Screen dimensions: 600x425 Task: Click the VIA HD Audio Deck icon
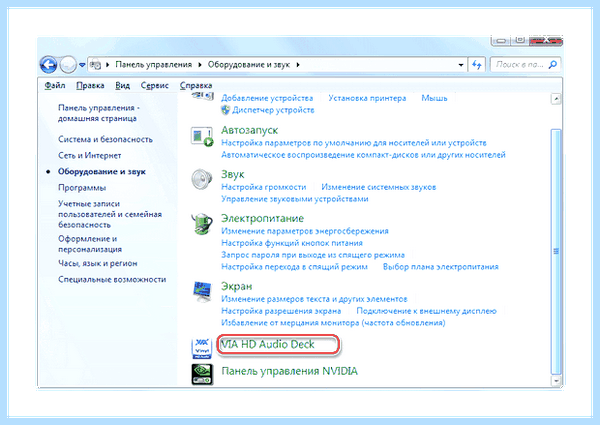(x=202, y=348)
